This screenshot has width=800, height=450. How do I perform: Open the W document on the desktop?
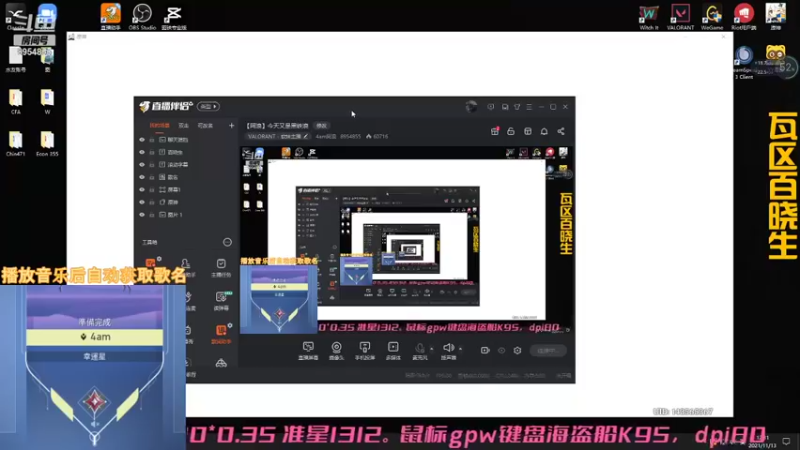[x=47, y=101]
